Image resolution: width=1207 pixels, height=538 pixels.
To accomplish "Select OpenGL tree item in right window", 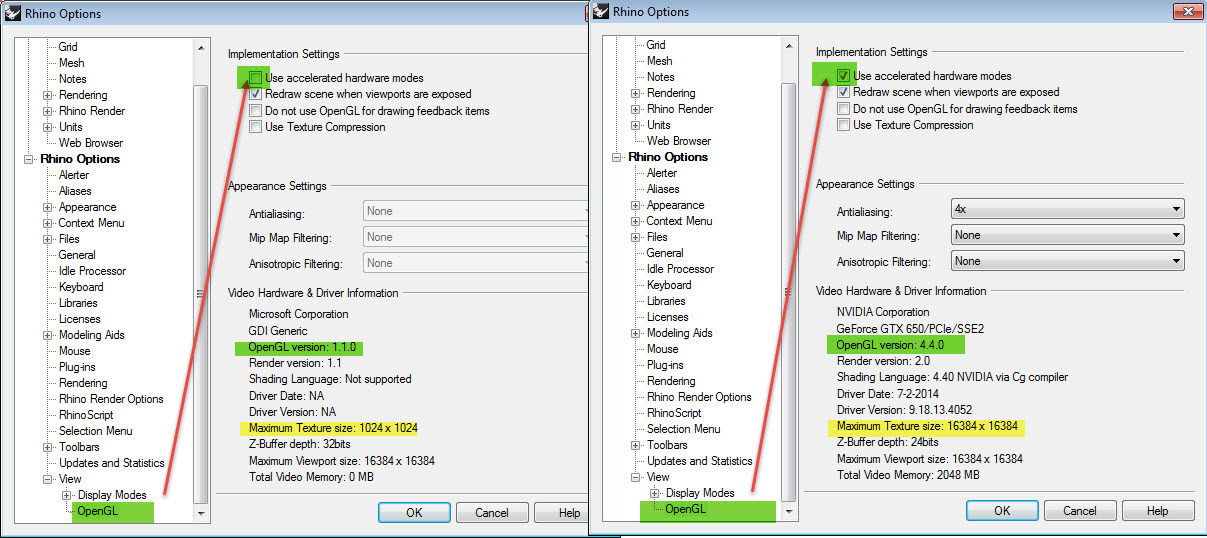I will click(x=685, y=509).
